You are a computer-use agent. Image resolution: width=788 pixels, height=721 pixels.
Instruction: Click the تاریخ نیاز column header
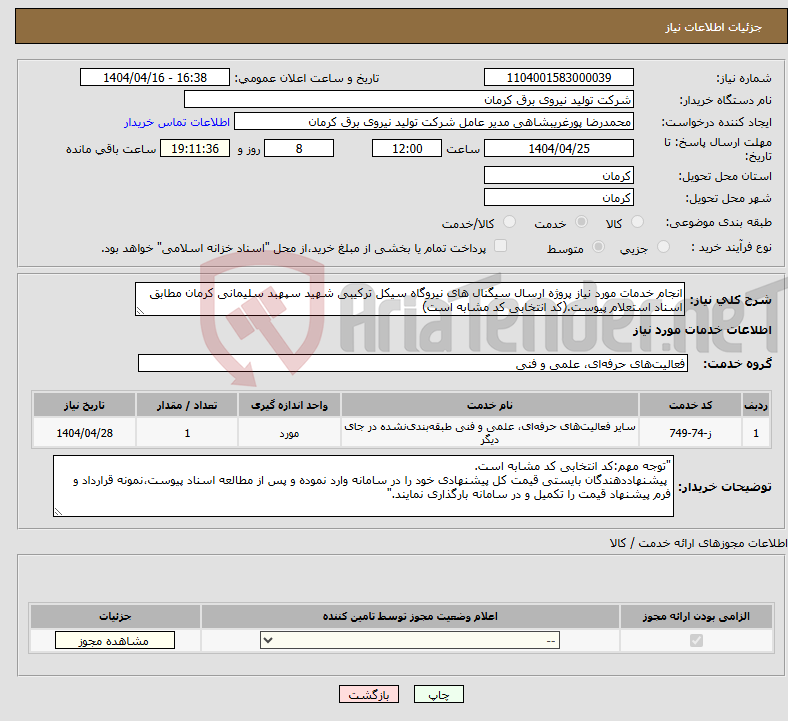pyautogui.click(x=84, y=405)
